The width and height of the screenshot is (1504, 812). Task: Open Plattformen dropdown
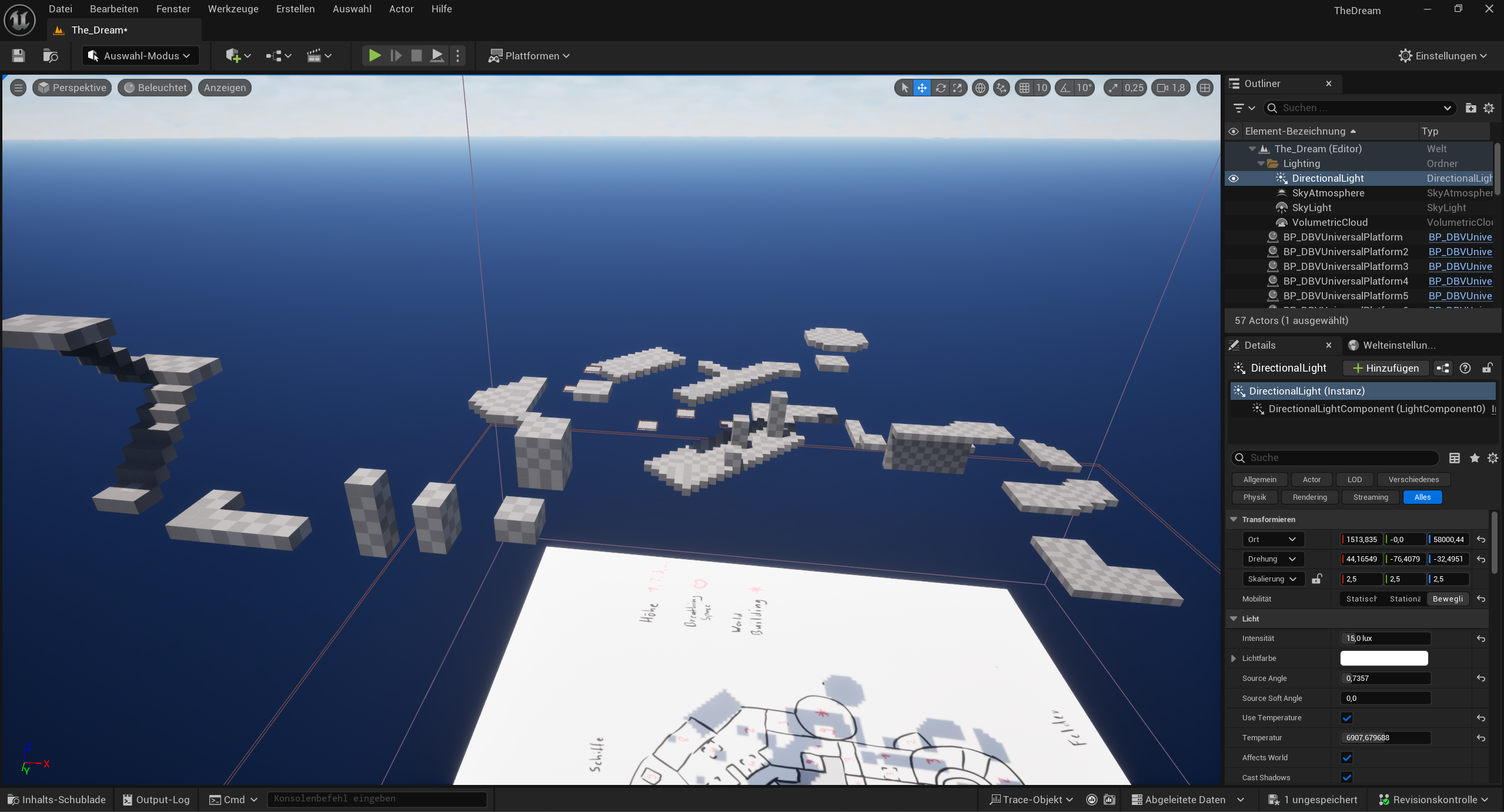point(529,56)
